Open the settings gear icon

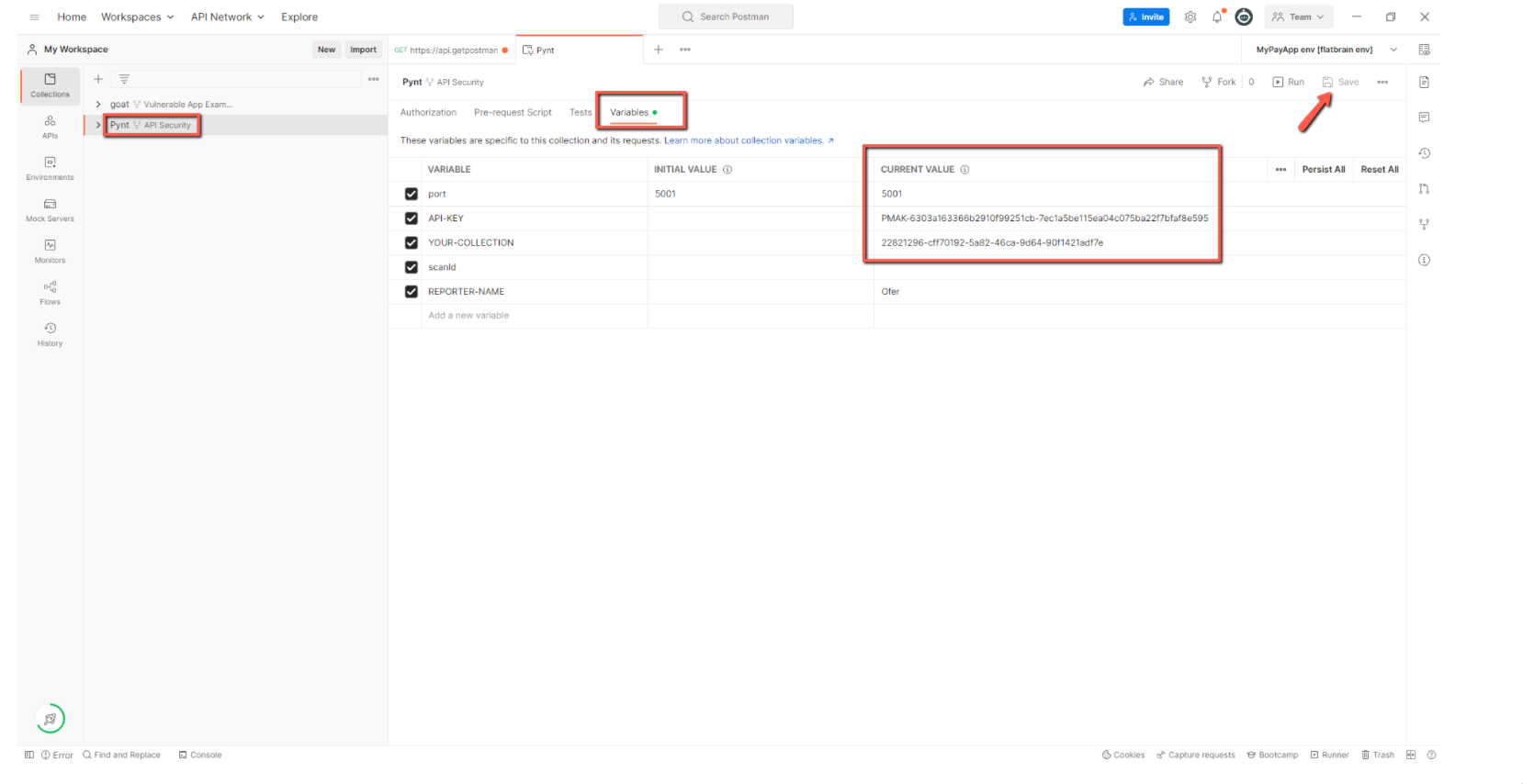tap(1190, 17)
